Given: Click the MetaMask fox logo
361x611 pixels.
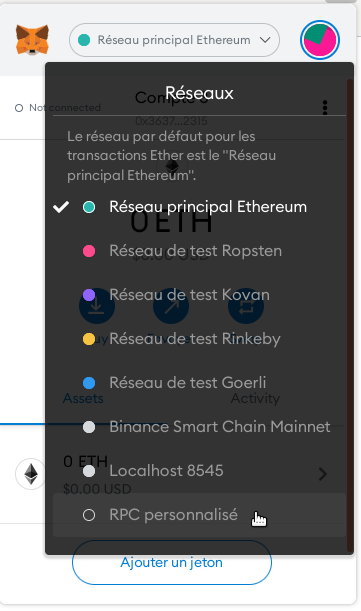Looking at the screenshot, I should click(32, 39).
